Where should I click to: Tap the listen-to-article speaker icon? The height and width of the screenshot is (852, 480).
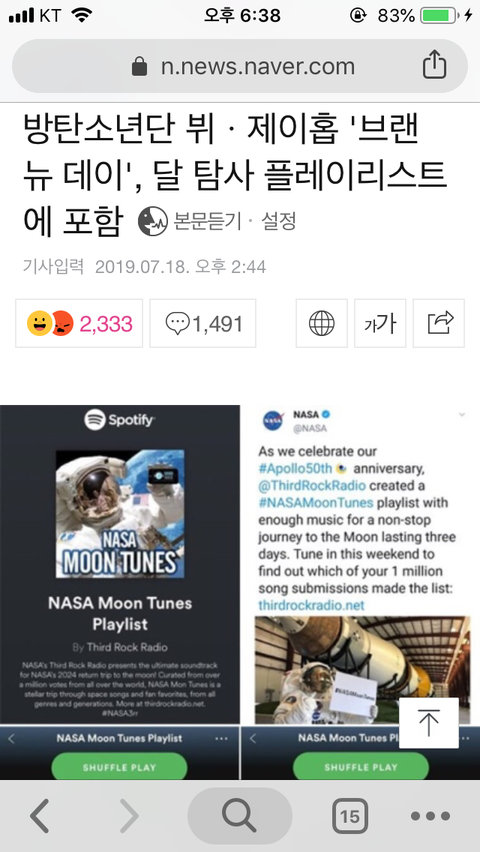[x=153, y=221]
